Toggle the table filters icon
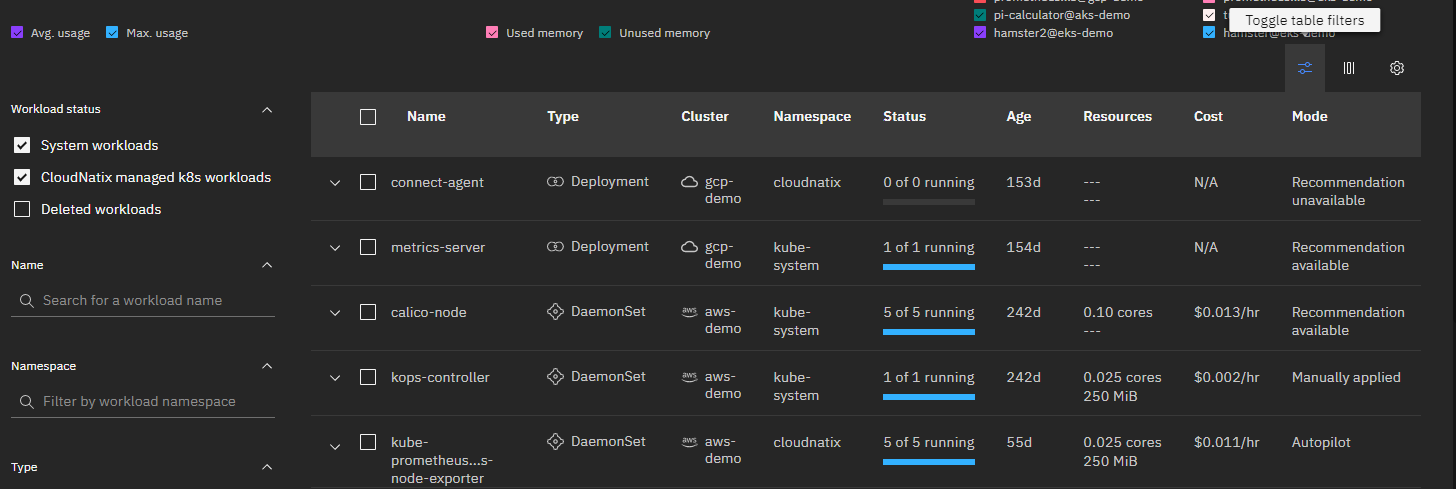1456x489 pixels. point(1305,68)
